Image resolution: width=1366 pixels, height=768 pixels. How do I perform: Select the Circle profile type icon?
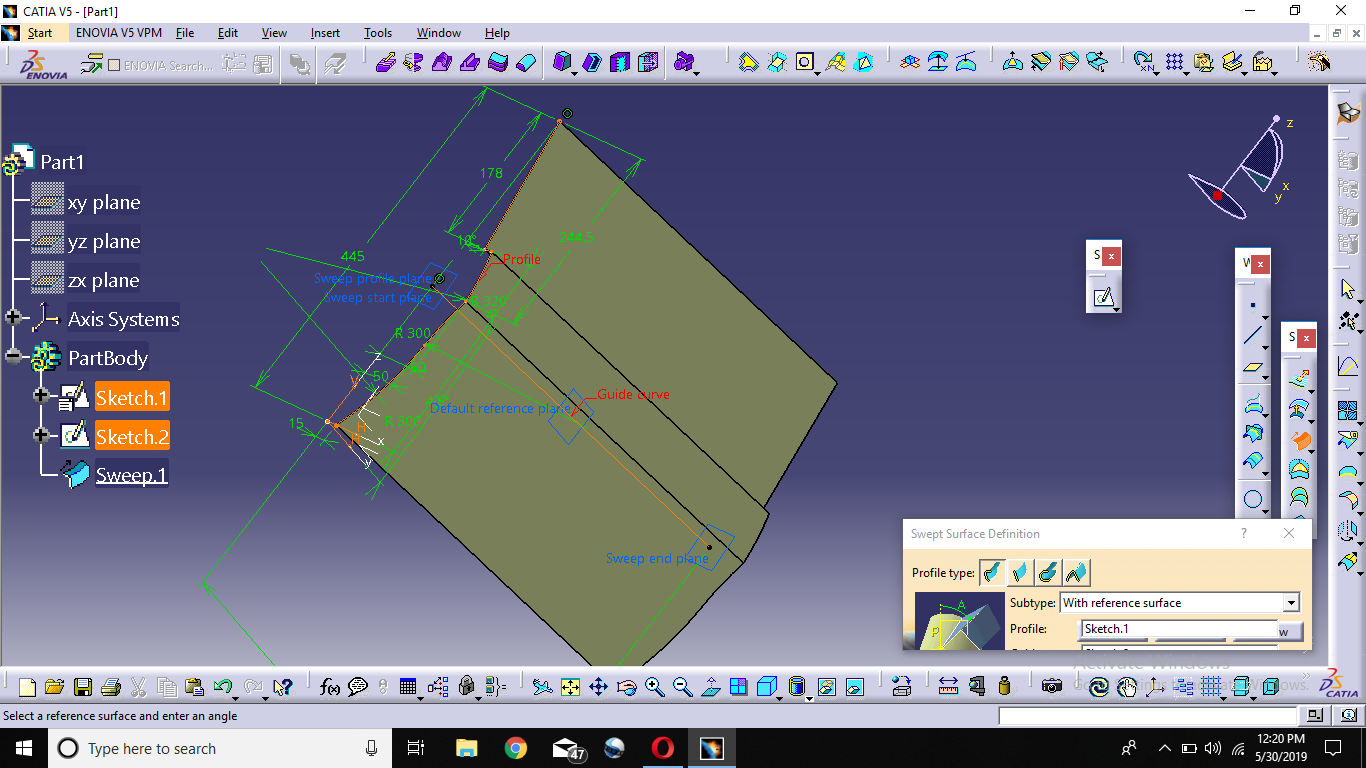[x=1048, y=573]
